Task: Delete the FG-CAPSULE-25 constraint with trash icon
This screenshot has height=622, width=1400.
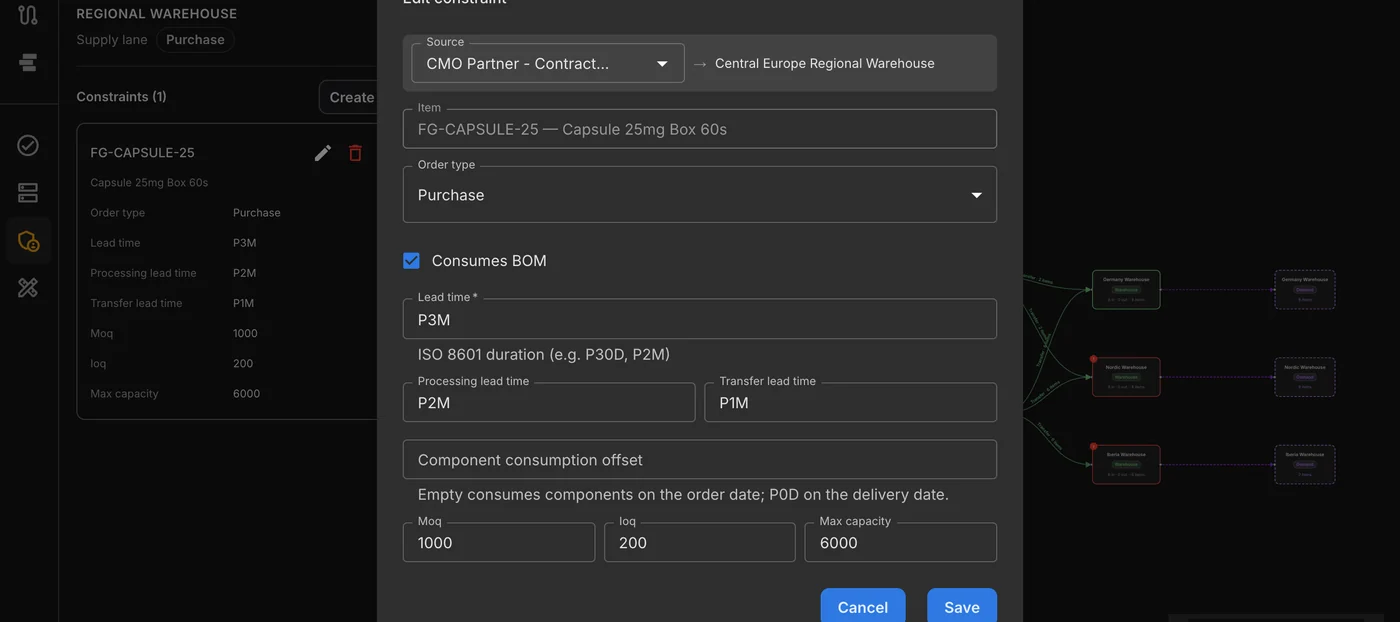Action: pyautogui.click(x=355, y=153)
